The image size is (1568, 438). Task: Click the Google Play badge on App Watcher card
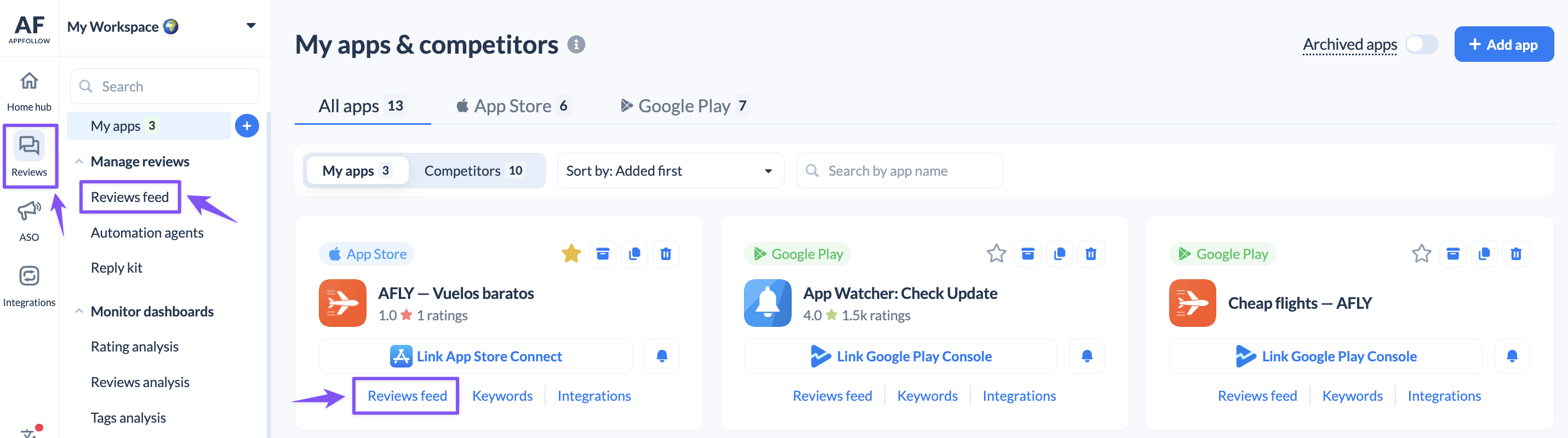pyautogui.click(x=797, y=253)
